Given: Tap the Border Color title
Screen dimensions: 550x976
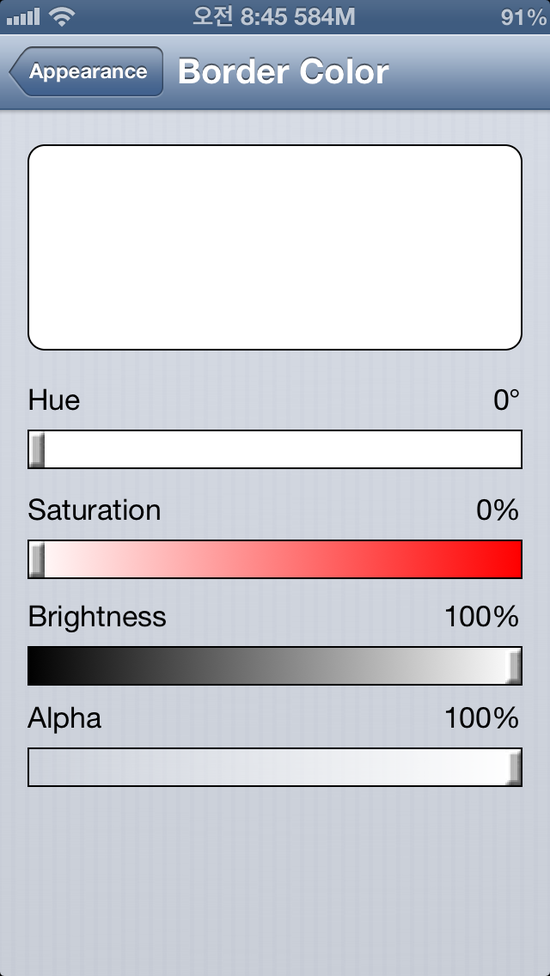Looking at the screenshot, I should (x=283, y=72).
